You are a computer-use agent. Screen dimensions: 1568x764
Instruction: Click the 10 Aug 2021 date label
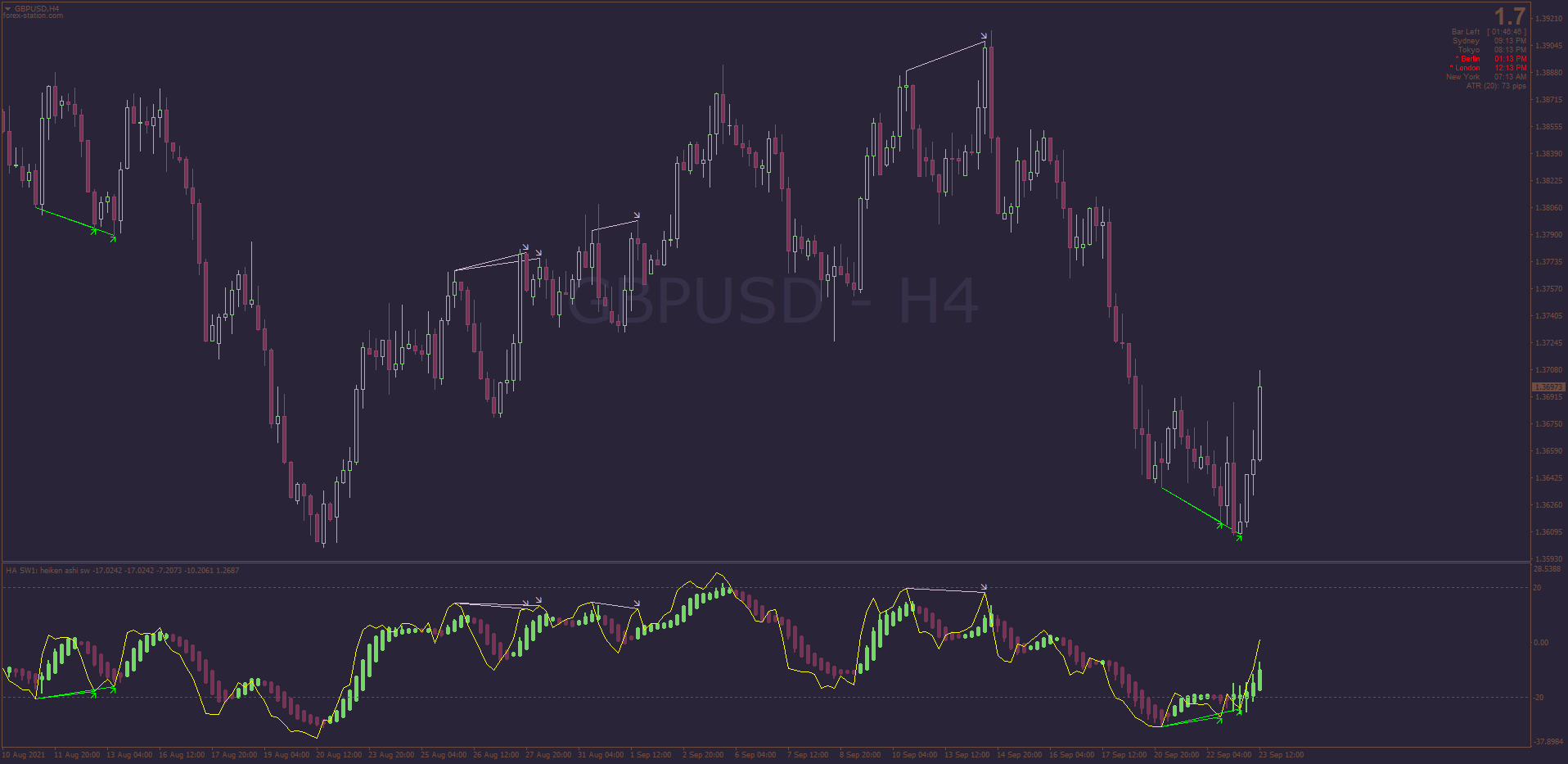(x=24, y=755)
